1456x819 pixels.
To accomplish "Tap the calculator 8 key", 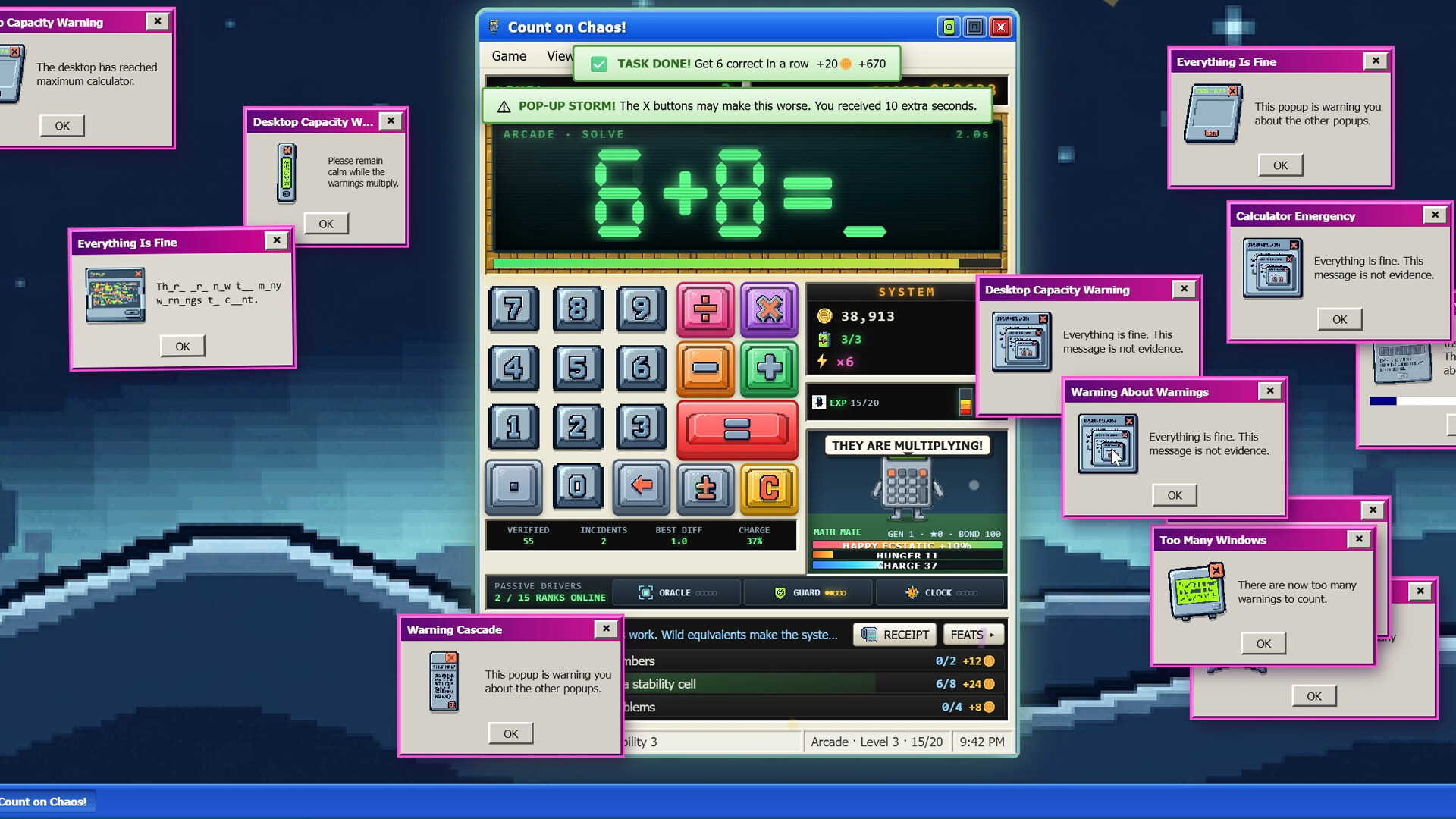I will coord(577,309).
